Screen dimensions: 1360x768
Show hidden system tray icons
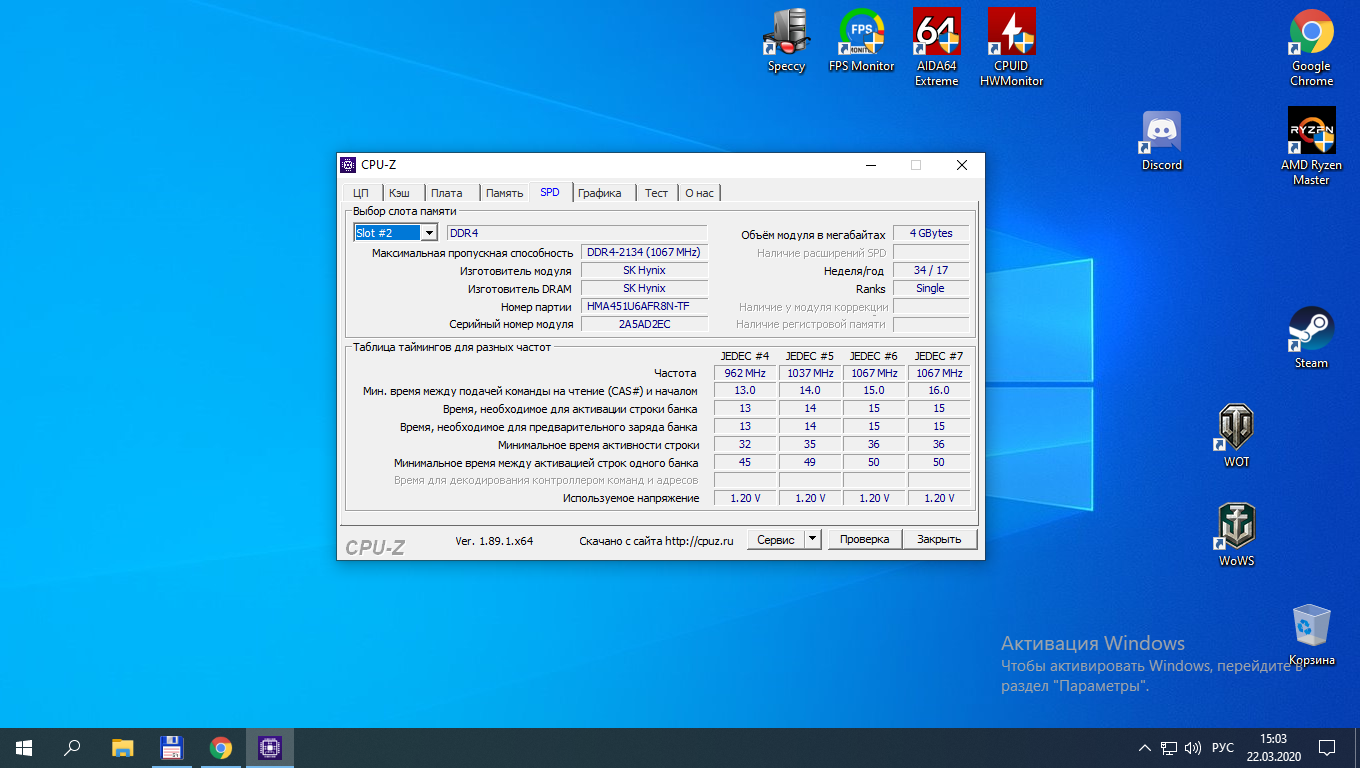1145,748
